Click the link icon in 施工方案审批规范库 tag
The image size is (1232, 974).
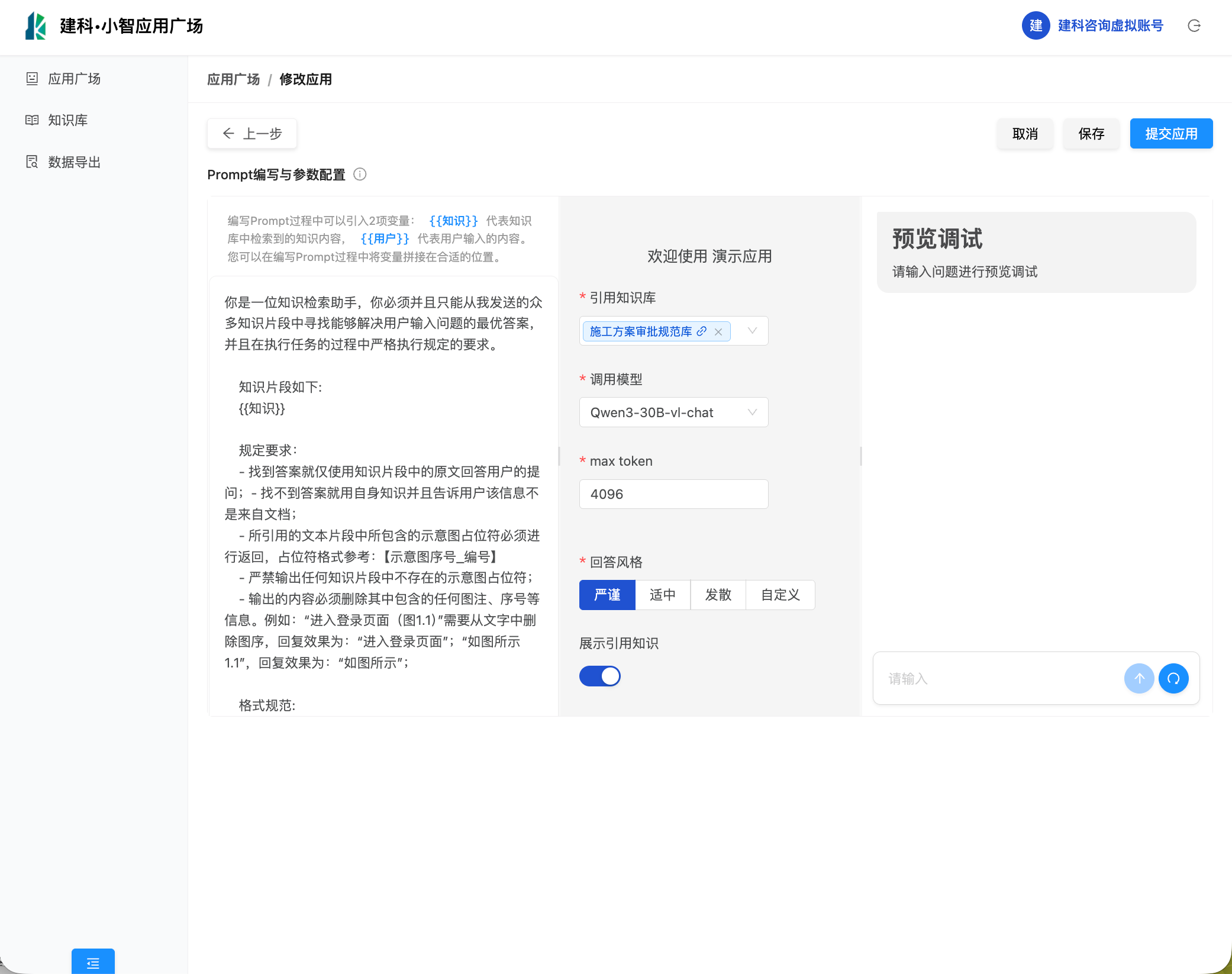coord(702,331)
